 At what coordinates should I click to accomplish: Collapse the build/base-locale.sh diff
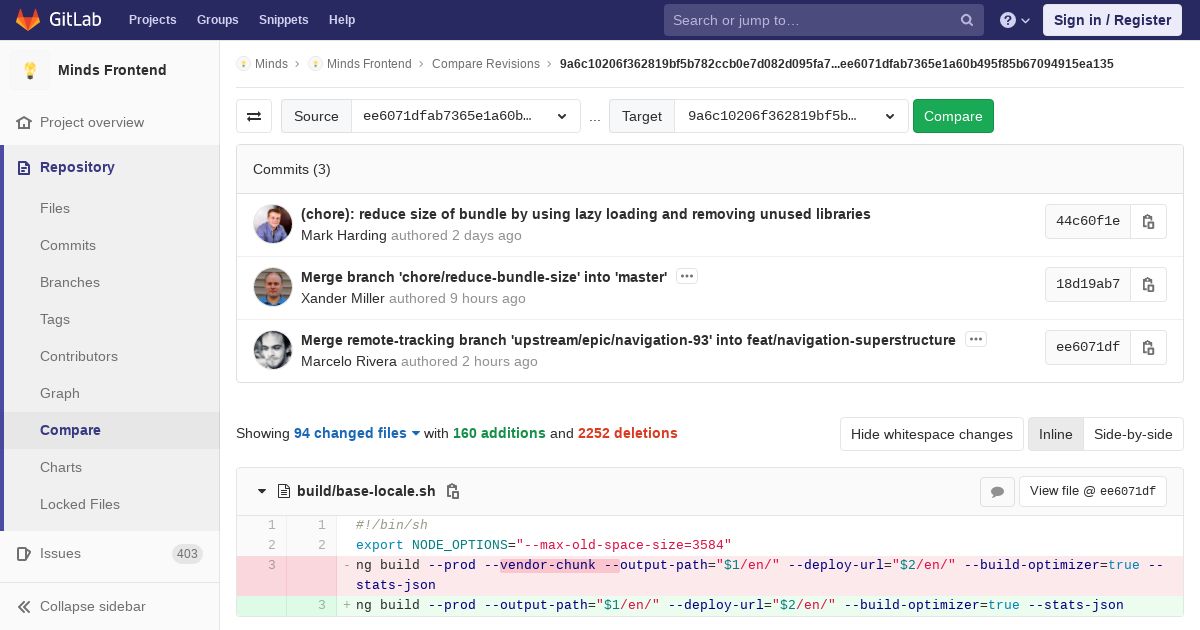262,491
